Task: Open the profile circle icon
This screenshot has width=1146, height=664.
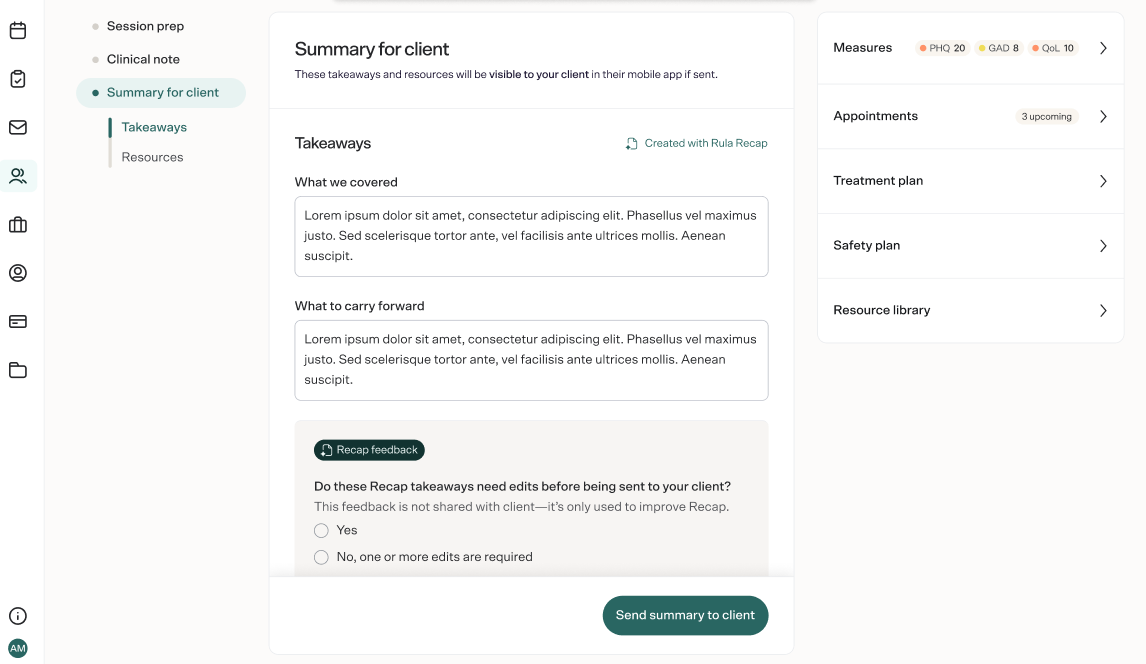Action: pos(18,273)
